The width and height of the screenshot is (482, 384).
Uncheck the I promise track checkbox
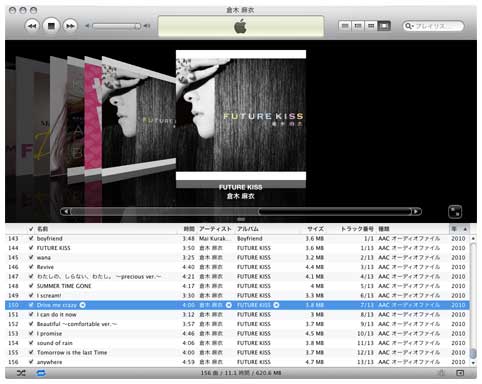pyautogui.click(x=31, y=334)
